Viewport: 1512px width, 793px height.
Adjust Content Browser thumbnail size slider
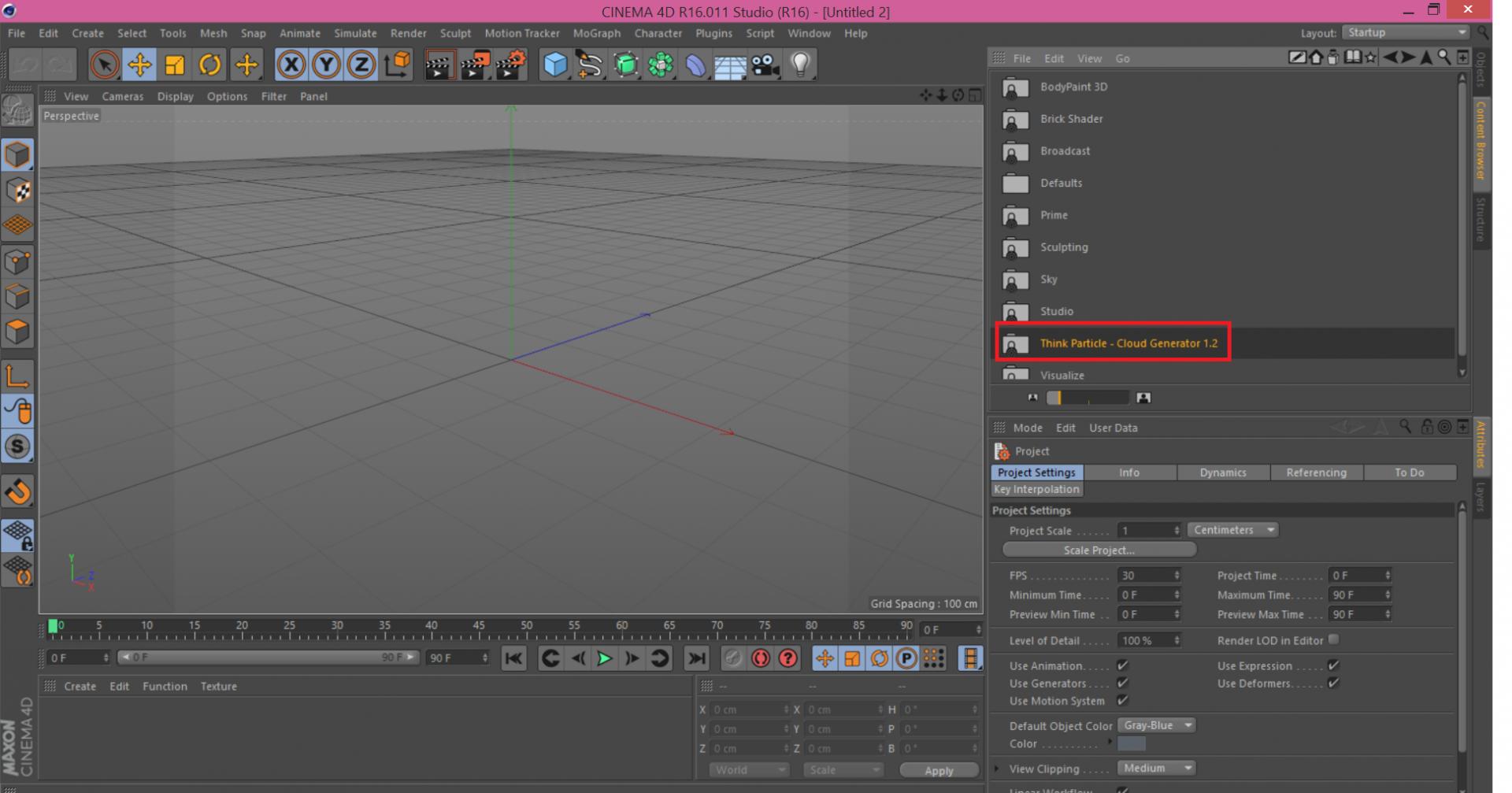1088,398
